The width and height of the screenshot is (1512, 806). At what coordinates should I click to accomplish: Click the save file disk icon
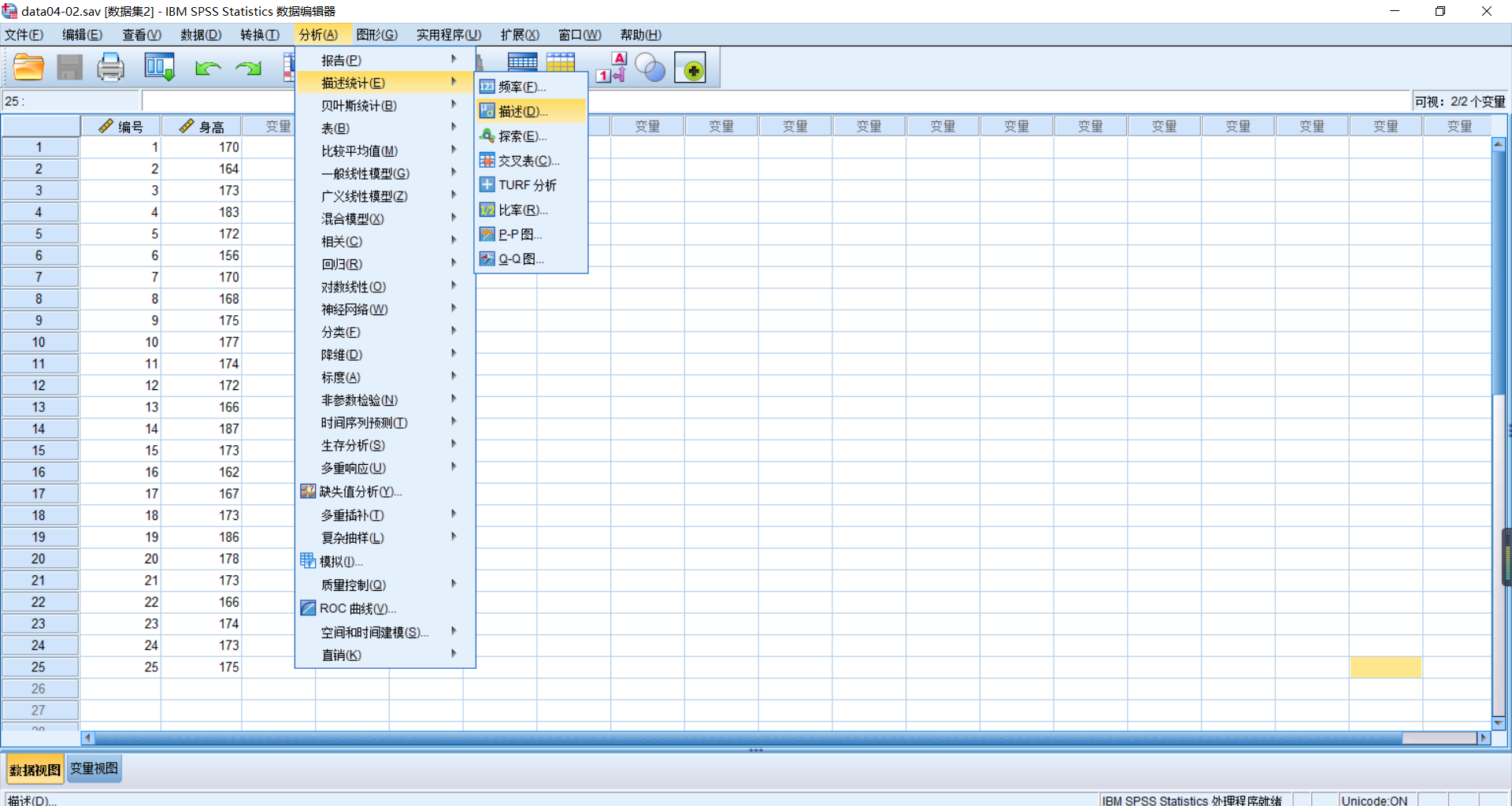point(69,68)
